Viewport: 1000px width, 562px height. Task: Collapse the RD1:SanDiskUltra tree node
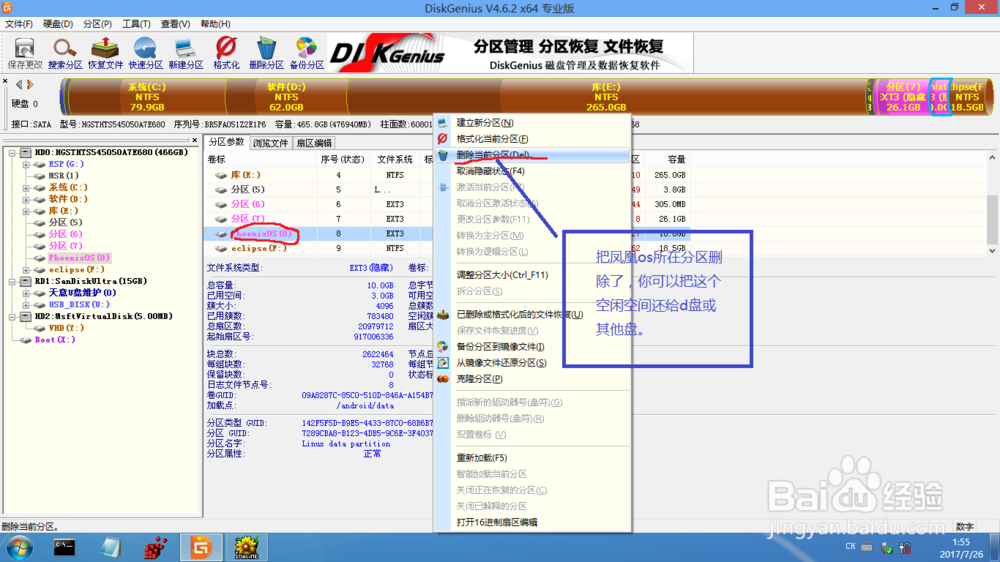pos(12,281)
